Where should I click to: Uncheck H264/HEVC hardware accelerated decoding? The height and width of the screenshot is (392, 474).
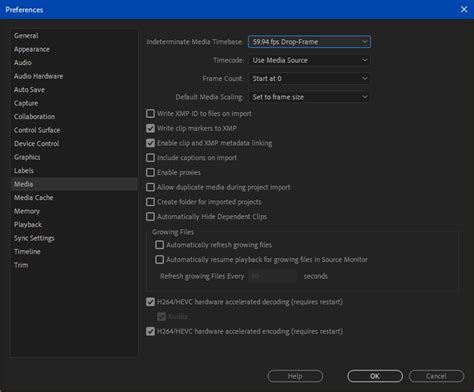click(150, 302)
